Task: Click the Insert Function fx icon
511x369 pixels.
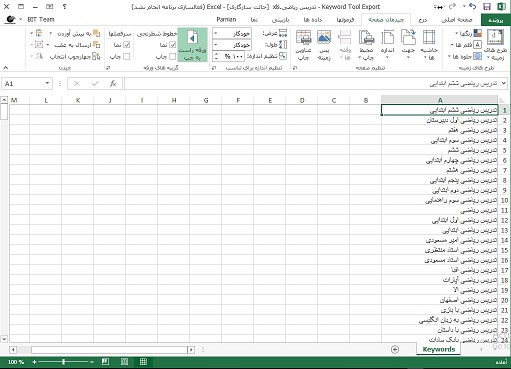Action: pyautogui.click(x=113, y=83)
